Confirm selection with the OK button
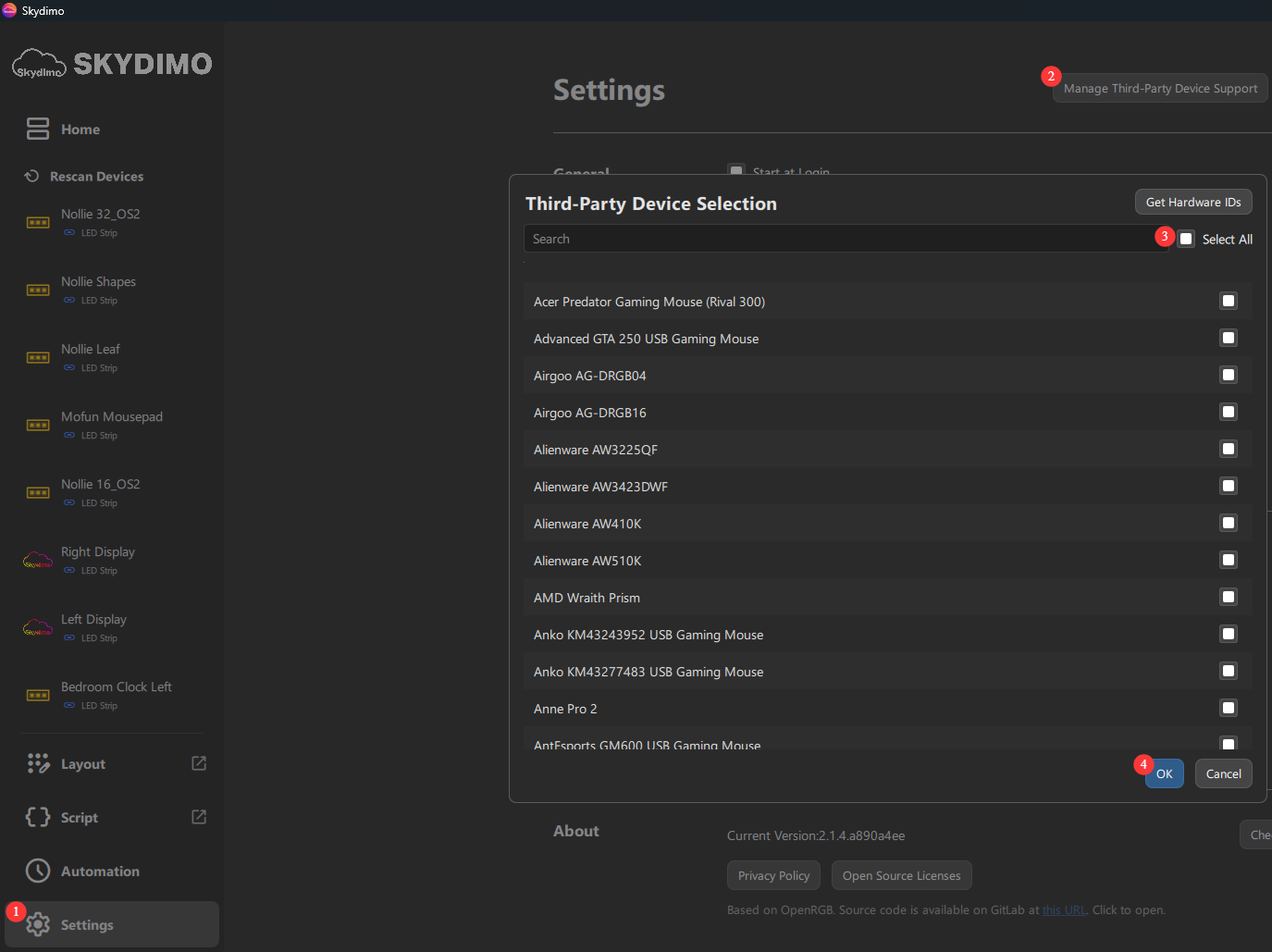This screenshot has width=1272, height=952. 1164,773
